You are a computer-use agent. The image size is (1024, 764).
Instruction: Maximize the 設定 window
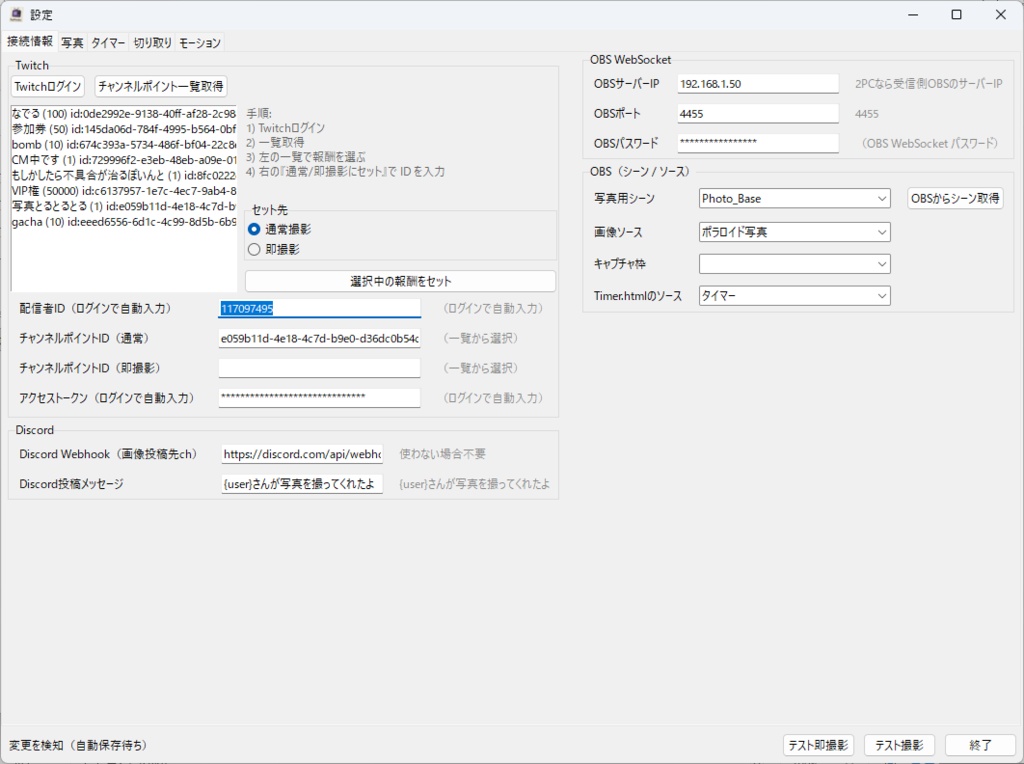[x=956, y=14]
